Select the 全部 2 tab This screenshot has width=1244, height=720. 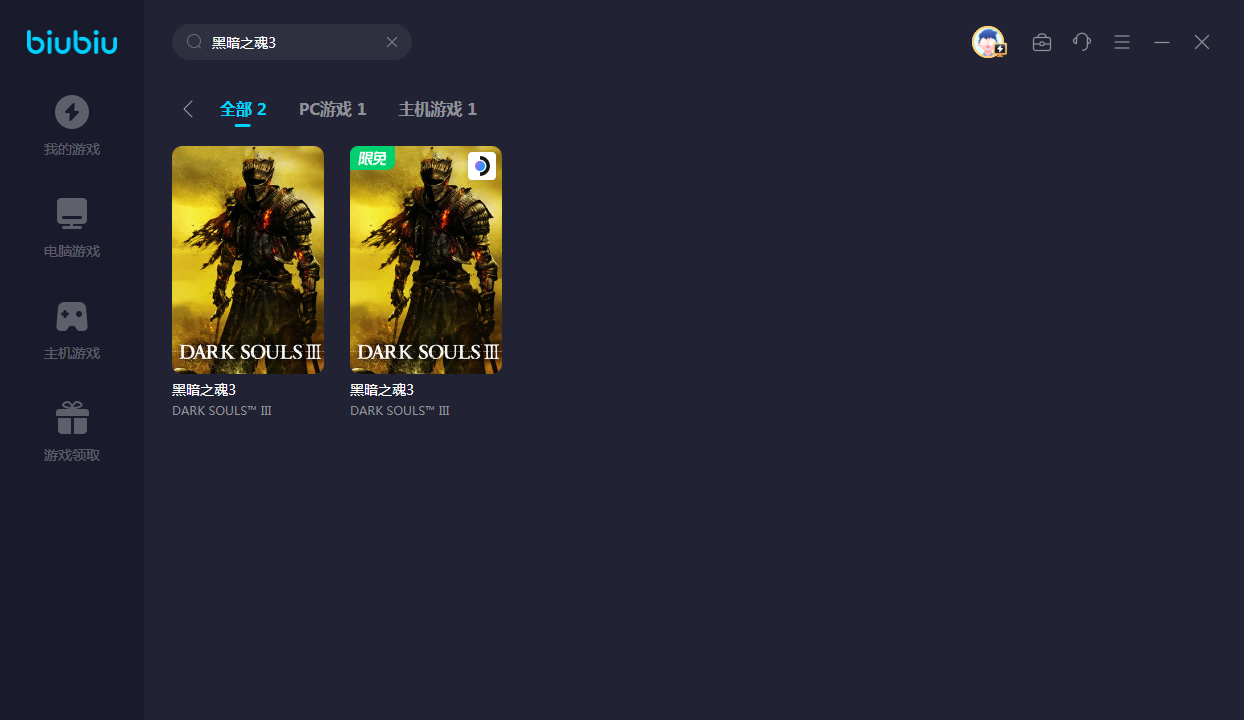pos(243,109)
